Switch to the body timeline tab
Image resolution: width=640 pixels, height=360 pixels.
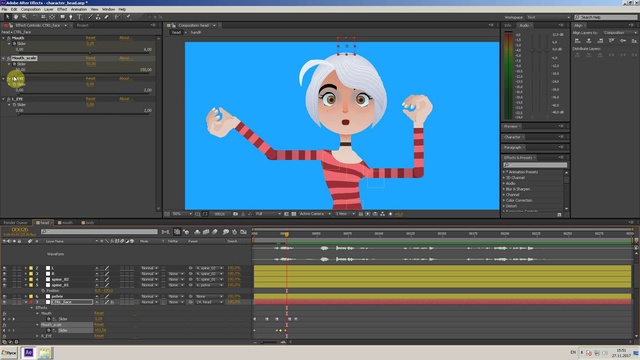pyautogui.click(x=89, y=223)
